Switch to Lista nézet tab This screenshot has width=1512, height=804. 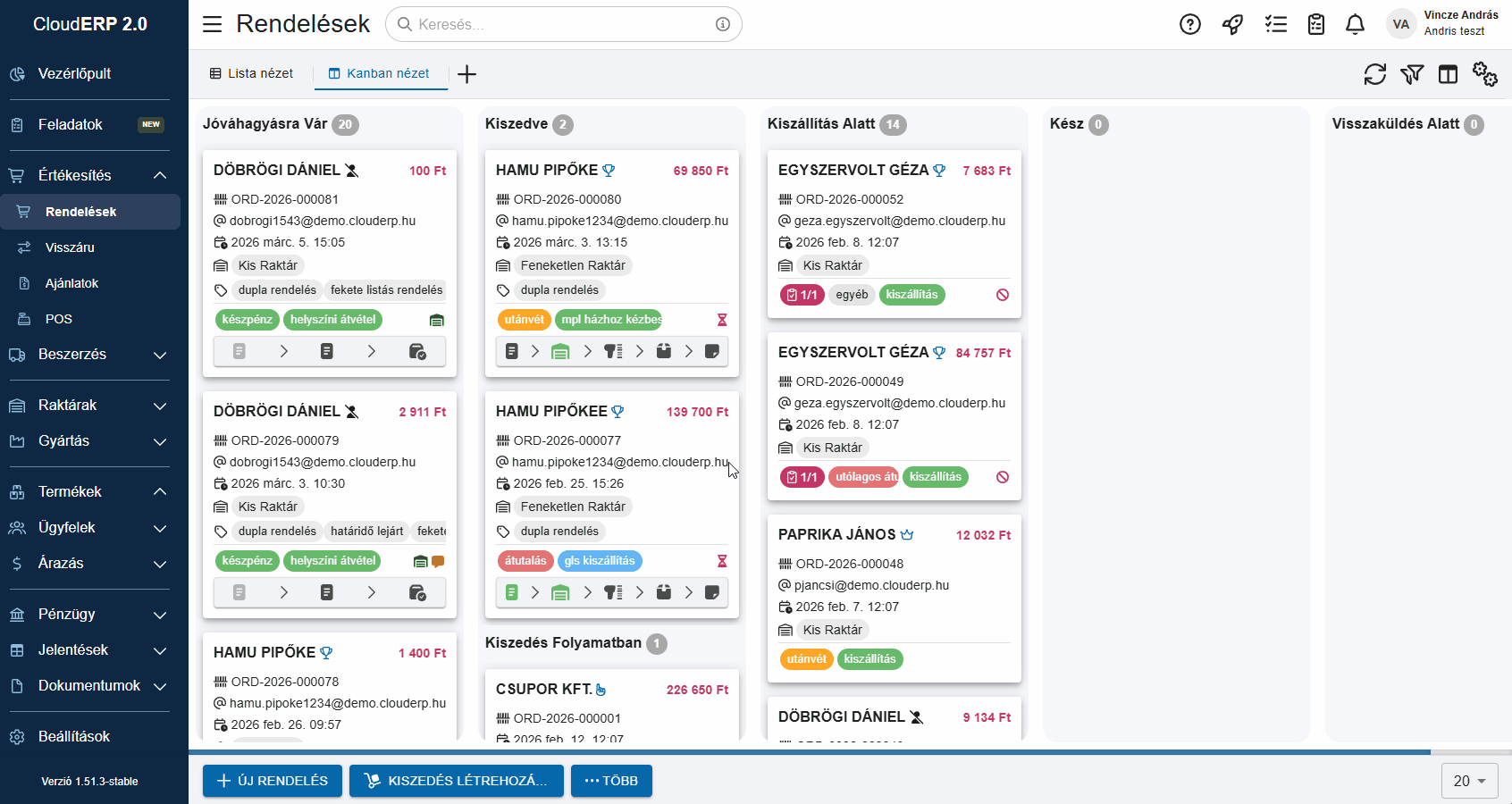251,72
